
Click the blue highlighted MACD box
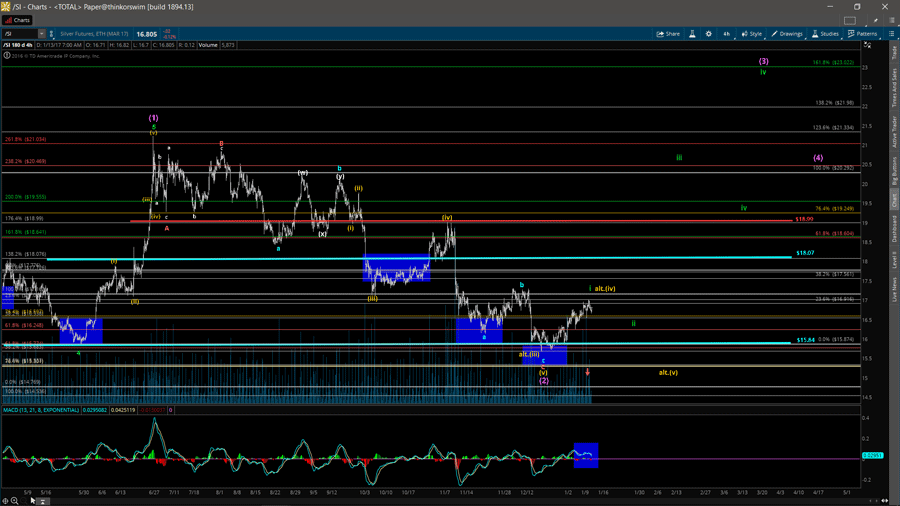[585, 455]
